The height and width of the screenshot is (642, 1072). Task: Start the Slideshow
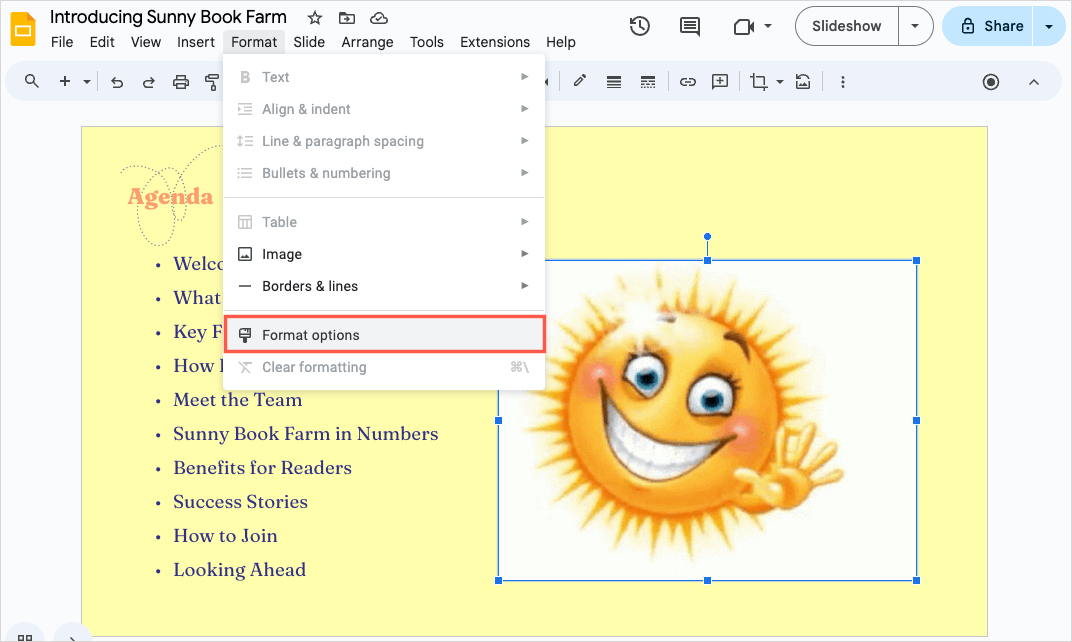click(x=846, y=27)
